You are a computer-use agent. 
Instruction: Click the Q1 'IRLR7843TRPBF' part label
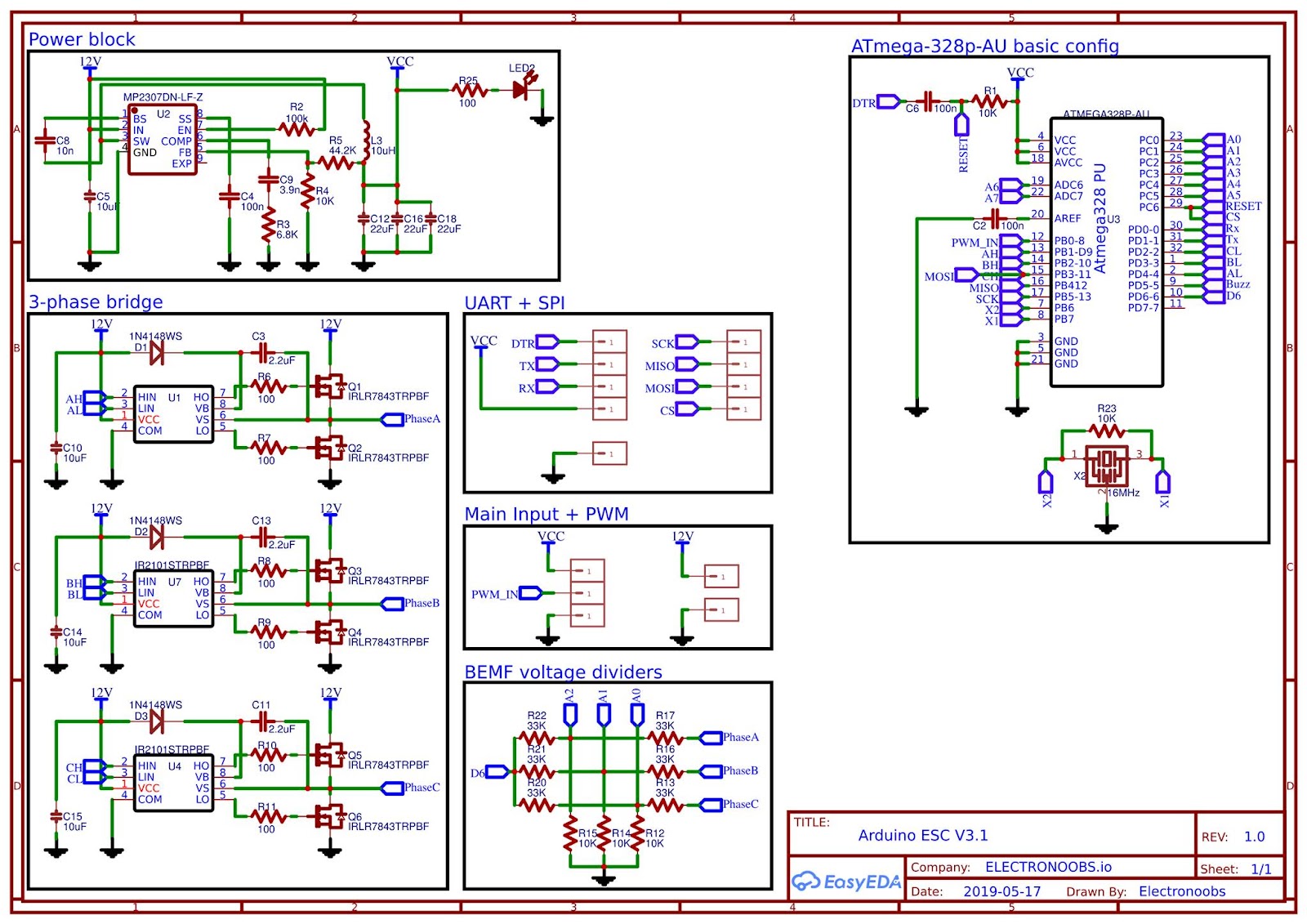tap(388, 396)
